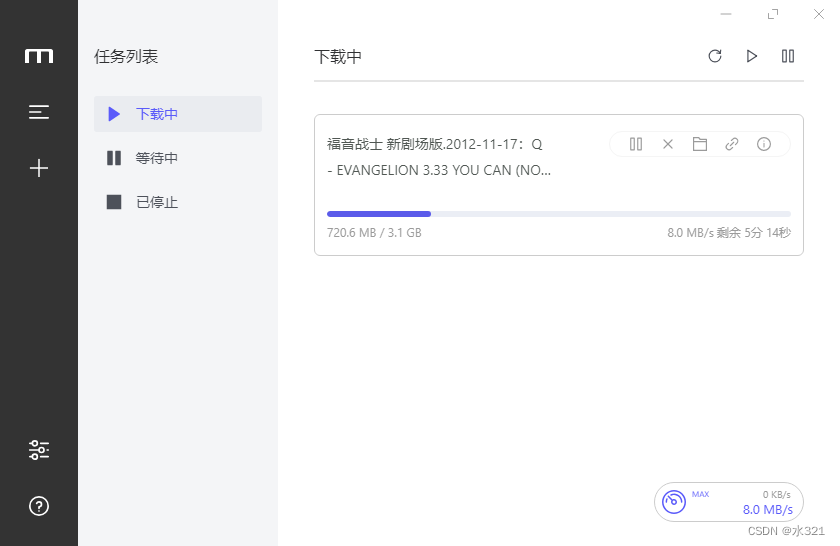
Task: Select the 下载中 tab
Action: 178,114
